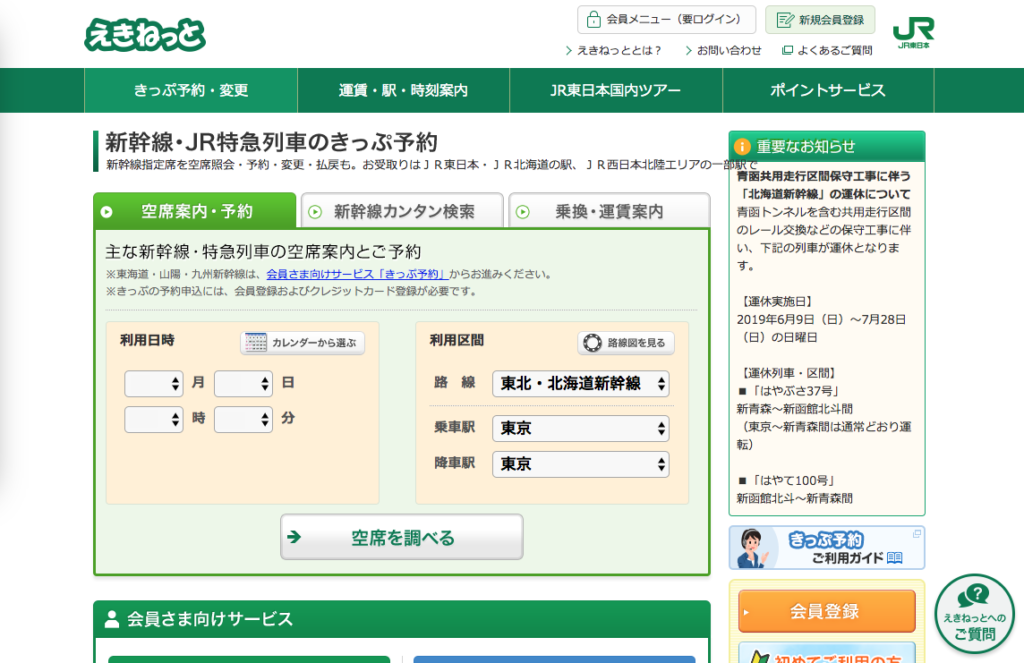Open the minute dropdown
The width and height of the screenshot is (1024, 663).
[x=243, y=419]
